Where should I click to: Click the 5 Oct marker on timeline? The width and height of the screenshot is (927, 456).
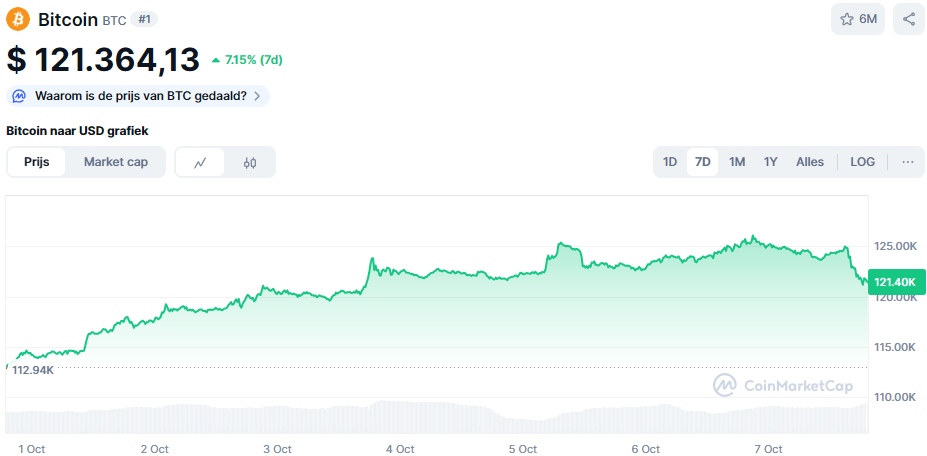click(523, 449)
